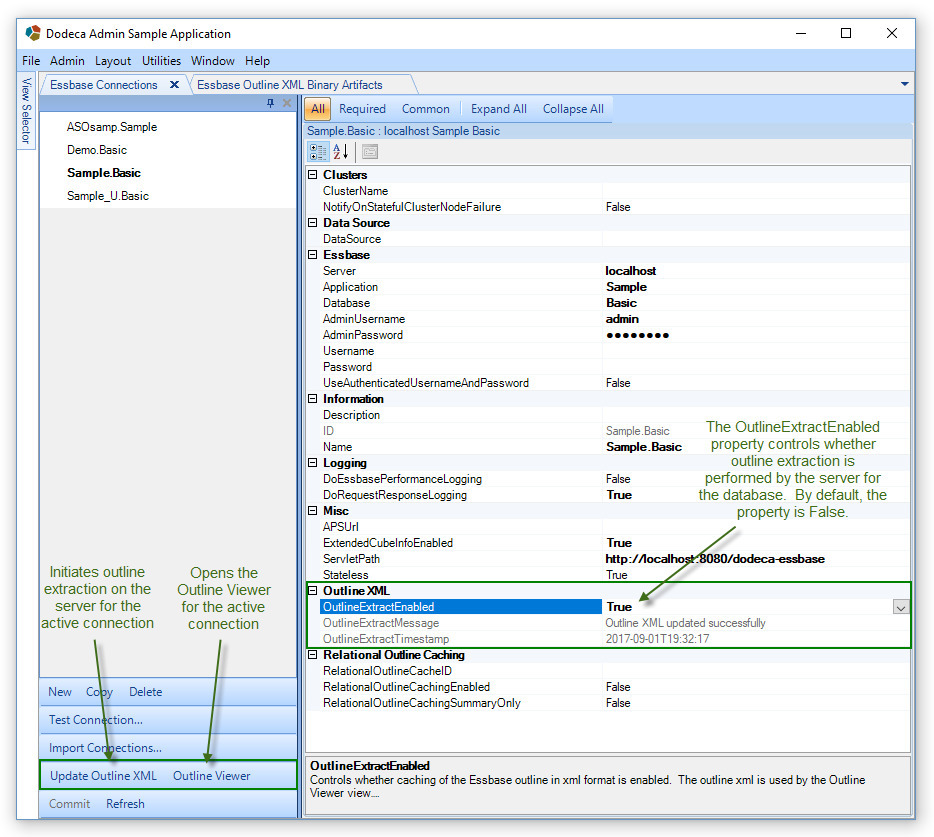Click the Commit button

pos(69,804)
